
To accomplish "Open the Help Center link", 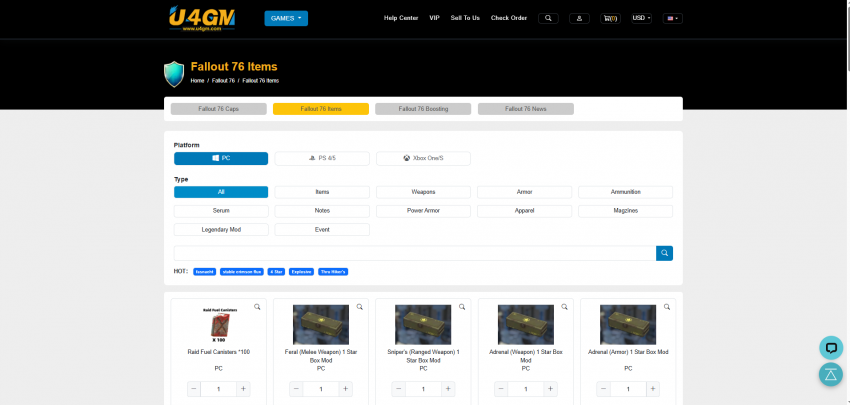I will [401, 18].
